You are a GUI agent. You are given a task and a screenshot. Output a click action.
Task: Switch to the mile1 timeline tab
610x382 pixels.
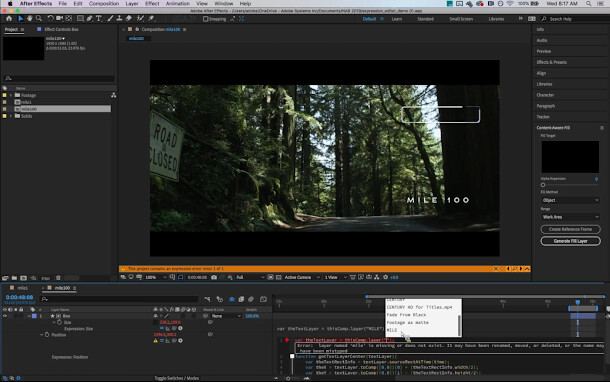tap(23, 288)
